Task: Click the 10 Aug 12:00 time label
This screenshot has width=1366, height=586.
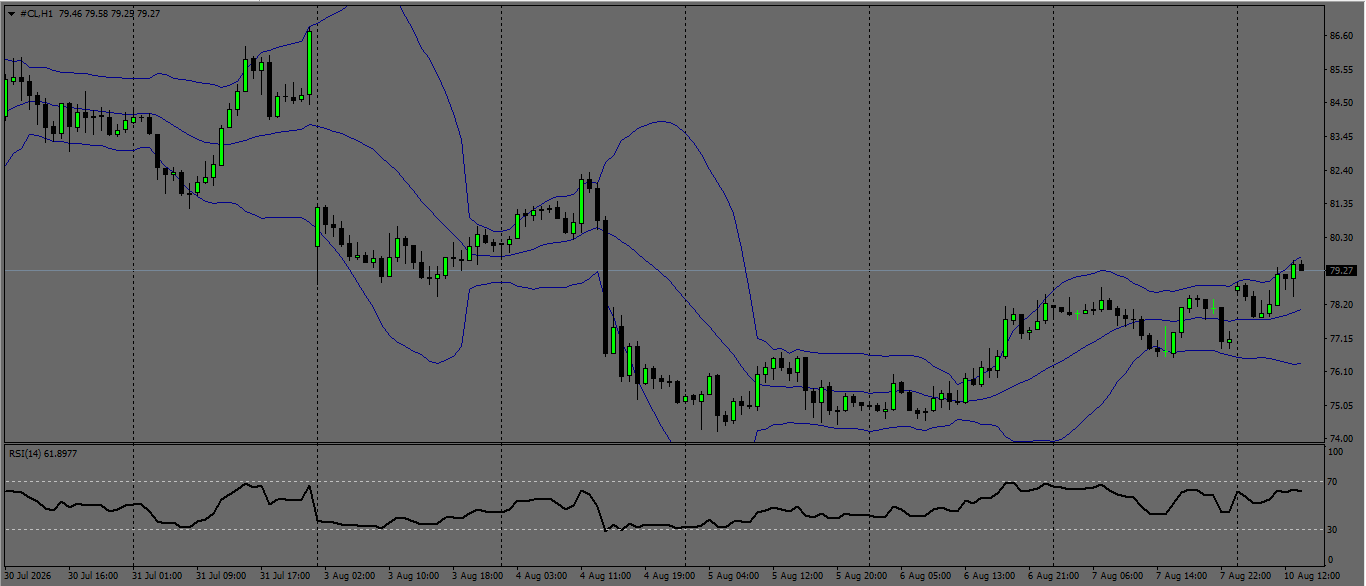Action: [1310, 576]
